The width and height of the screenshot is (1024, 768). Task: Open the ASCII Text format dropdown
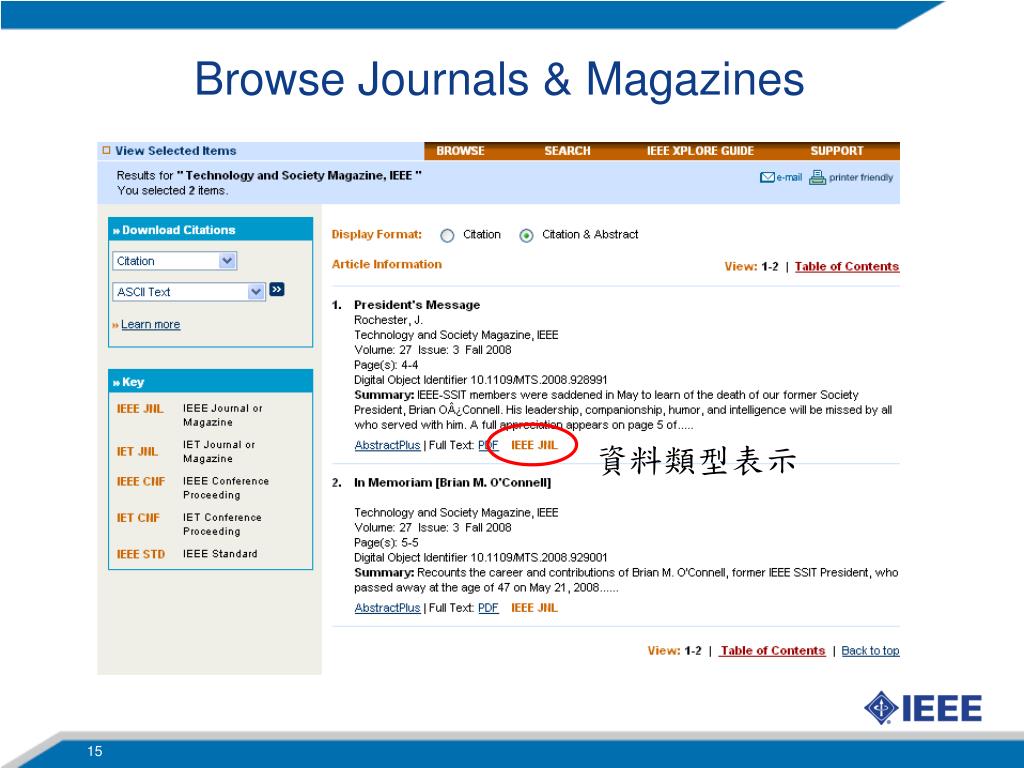[x=189, y=292]
